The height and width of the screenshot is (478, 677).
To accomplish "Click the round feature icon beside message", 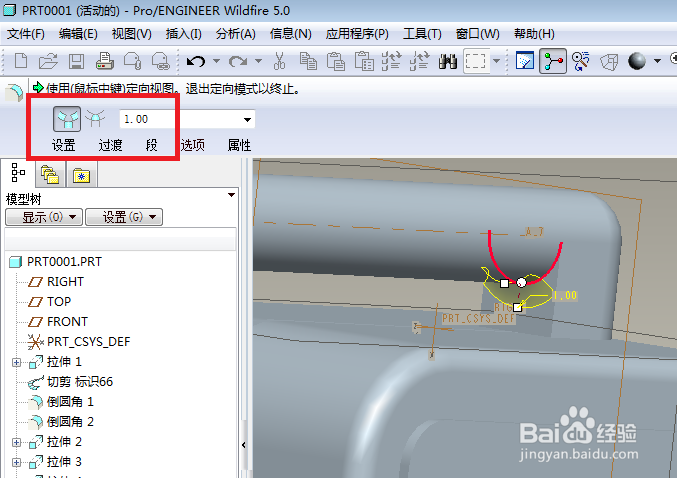I will 14,92.
